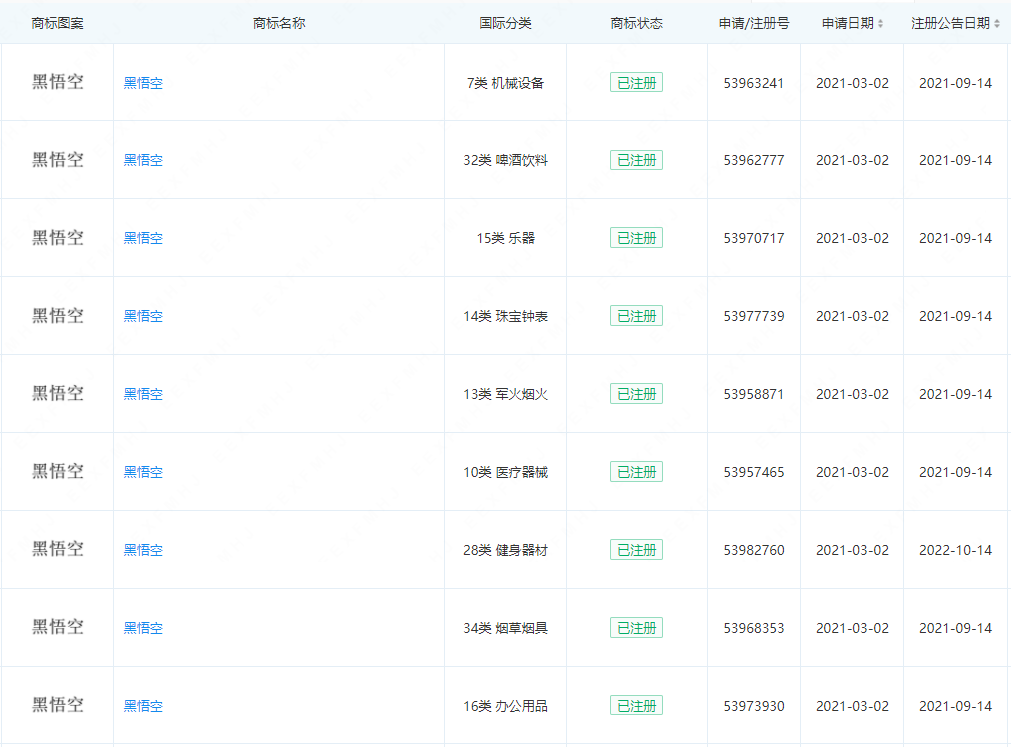
Task: Sort by 申请日期 using its sort arrows
Action: click(880, 24)
